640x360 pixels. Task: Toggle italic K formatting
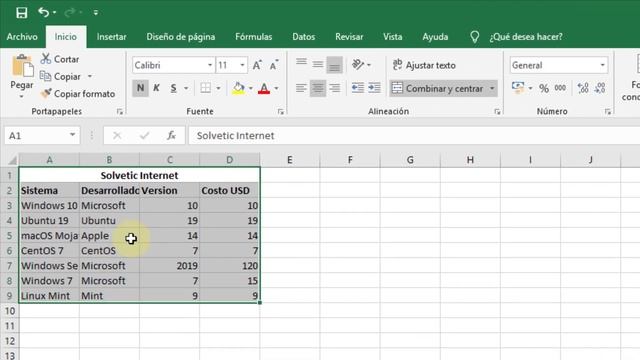tap(156, 88)
